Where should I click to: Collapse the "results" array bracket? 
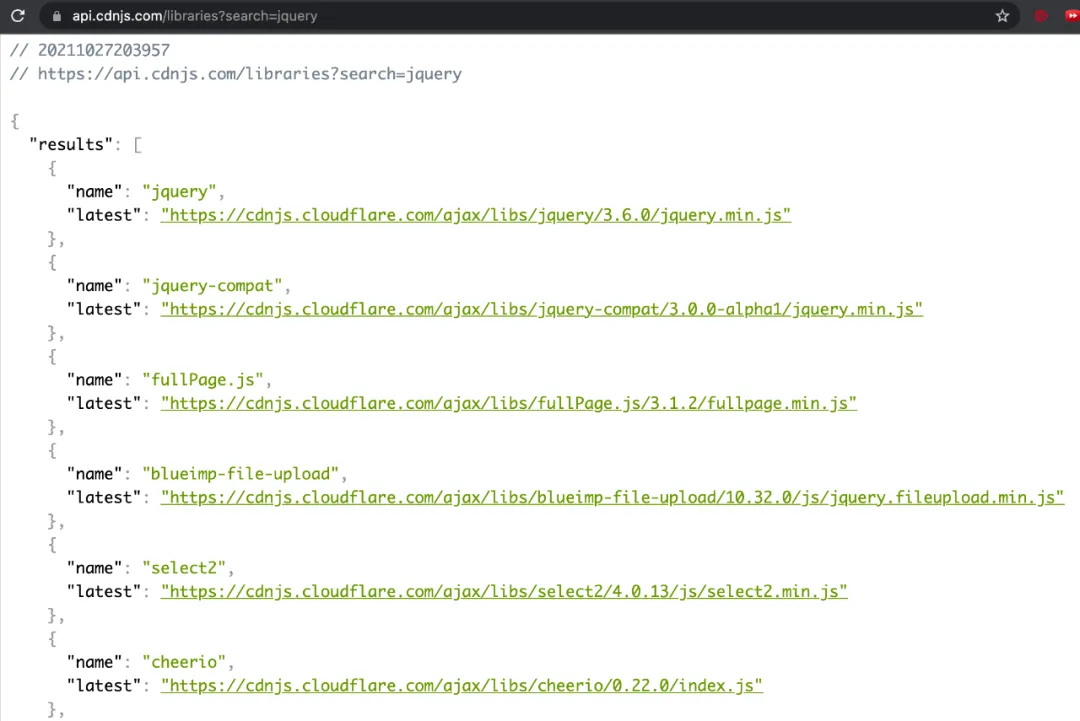pos(138,145)
